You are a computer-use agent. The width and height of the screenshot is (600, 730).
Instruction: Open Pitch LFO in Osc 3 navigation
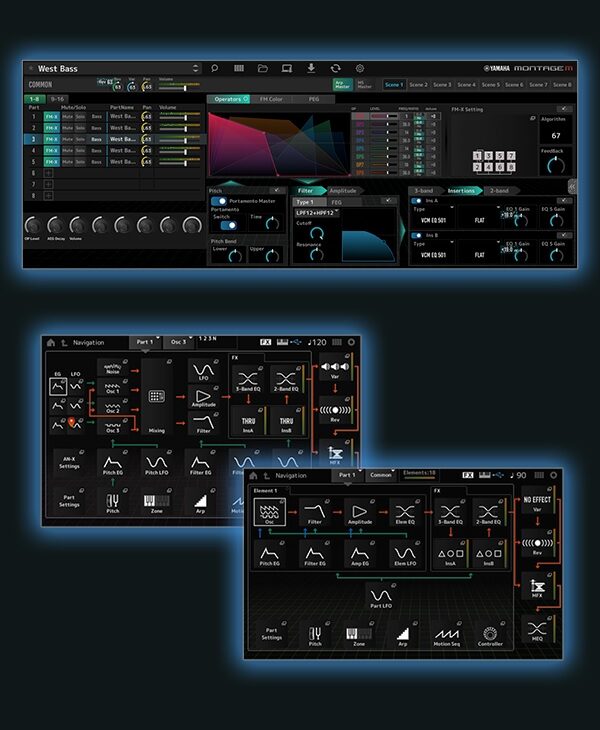click(x=156, y=463)
